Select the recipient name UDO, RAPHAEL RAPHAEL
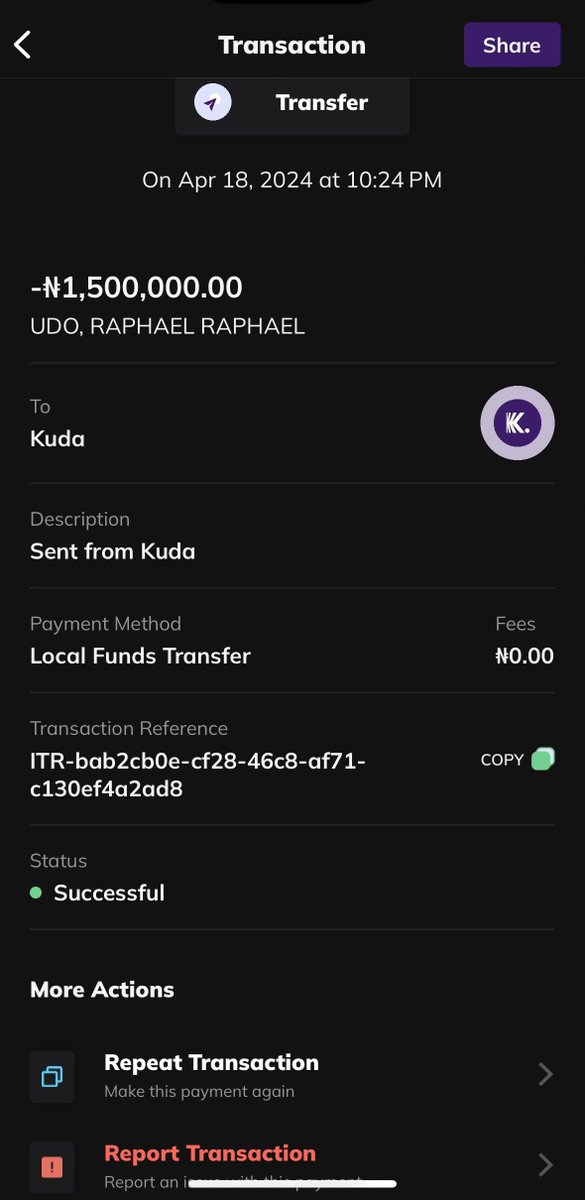The image size is (585, 1200). pyautogui.click(x=166, y=325)
